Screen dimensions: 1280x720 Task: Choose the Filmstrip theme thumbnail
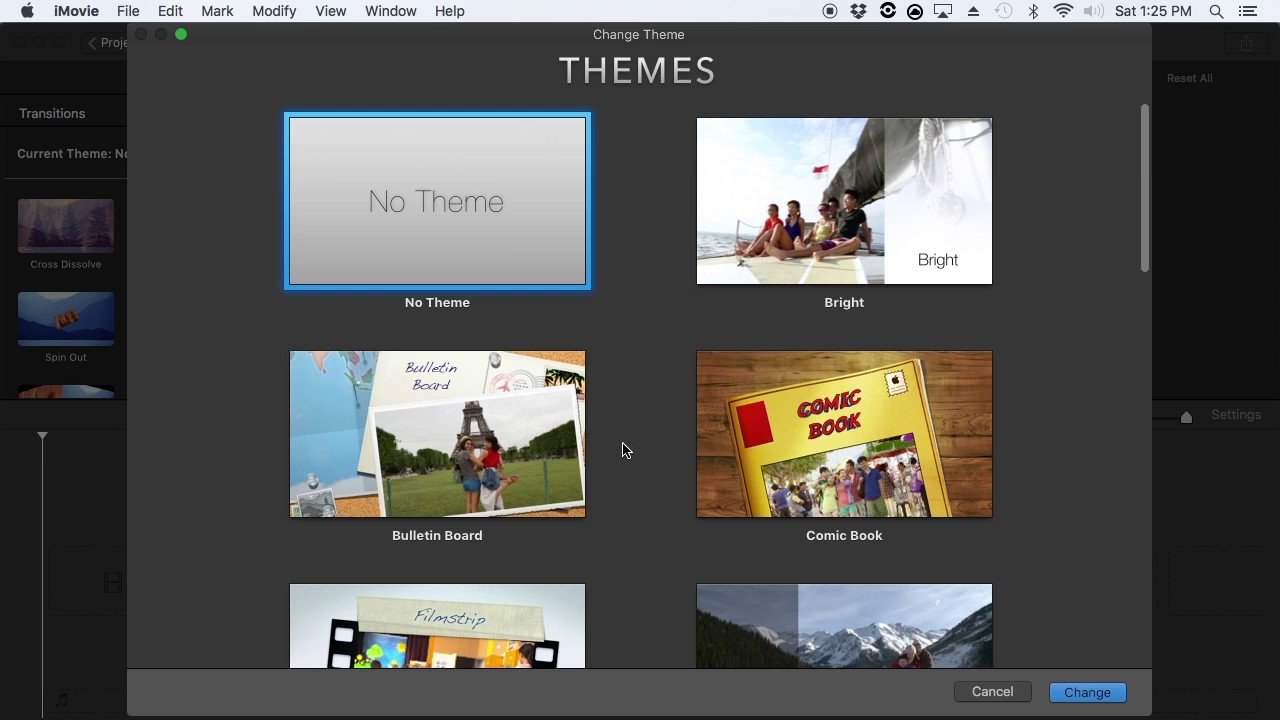click(437, 626)
